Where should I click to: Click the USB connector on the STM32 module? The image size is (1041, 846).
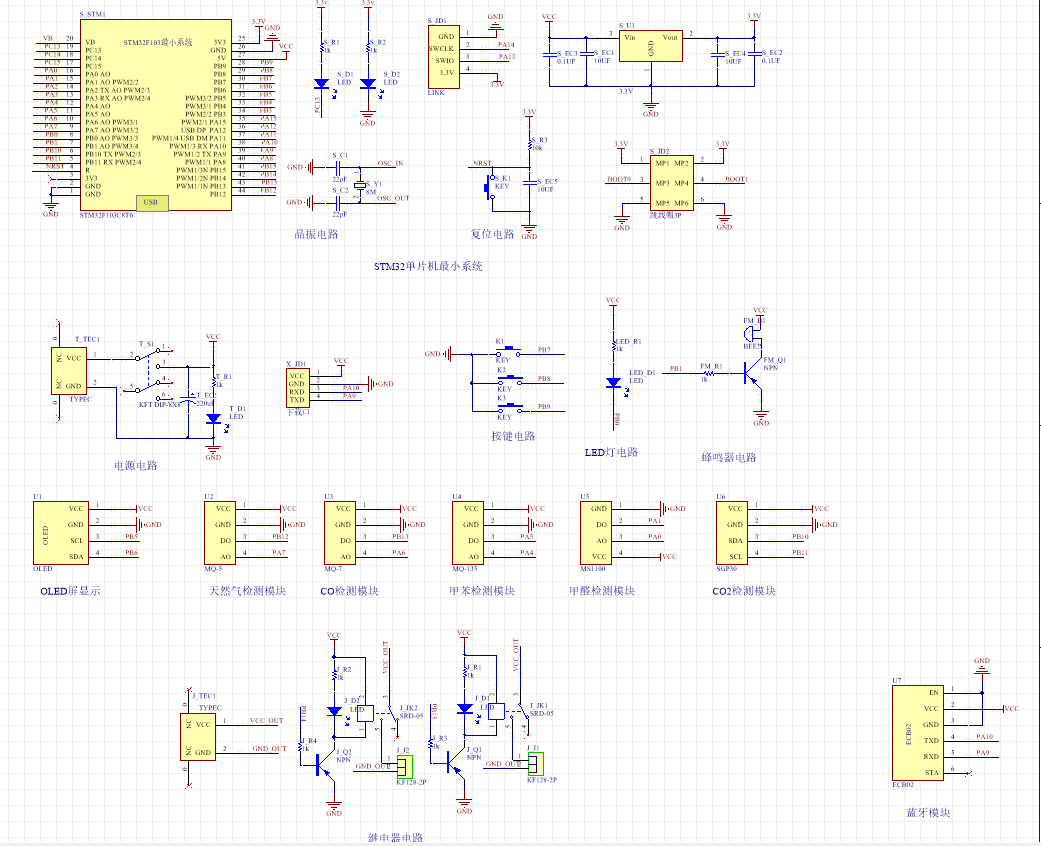[x=150, y=203]
